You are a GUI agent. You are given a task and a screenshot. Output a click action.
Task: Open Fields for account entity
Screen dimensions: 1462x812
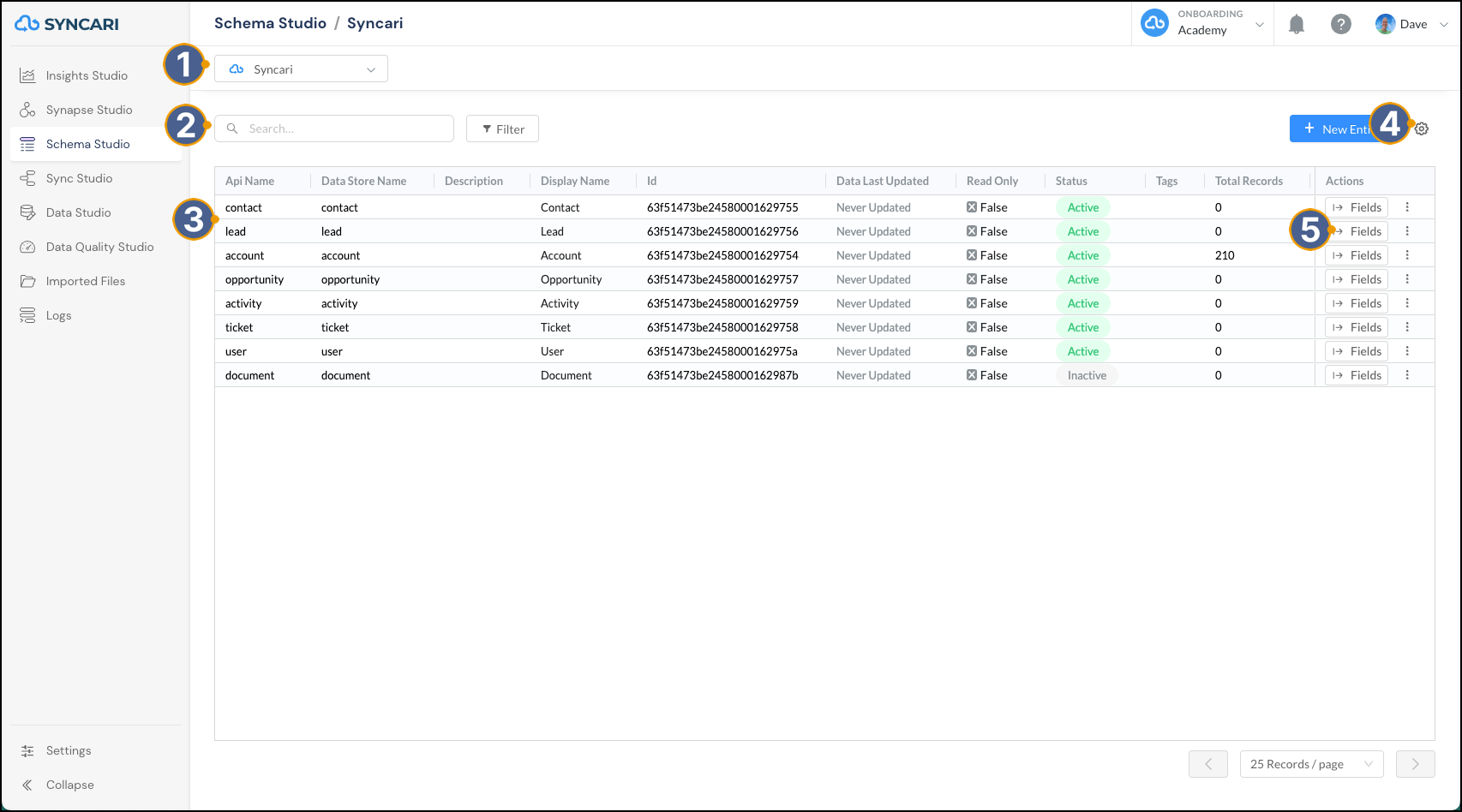coord(1357,255)
